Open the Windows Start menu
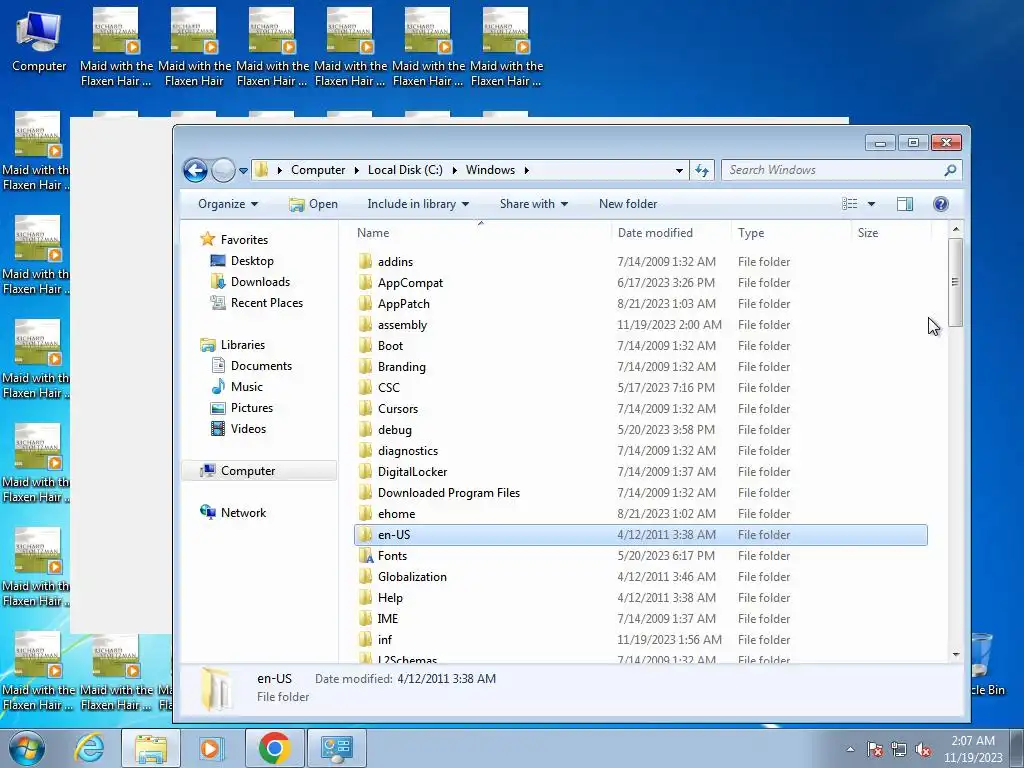Screen dimensions: 1024x768 click(x=26, y=748)
